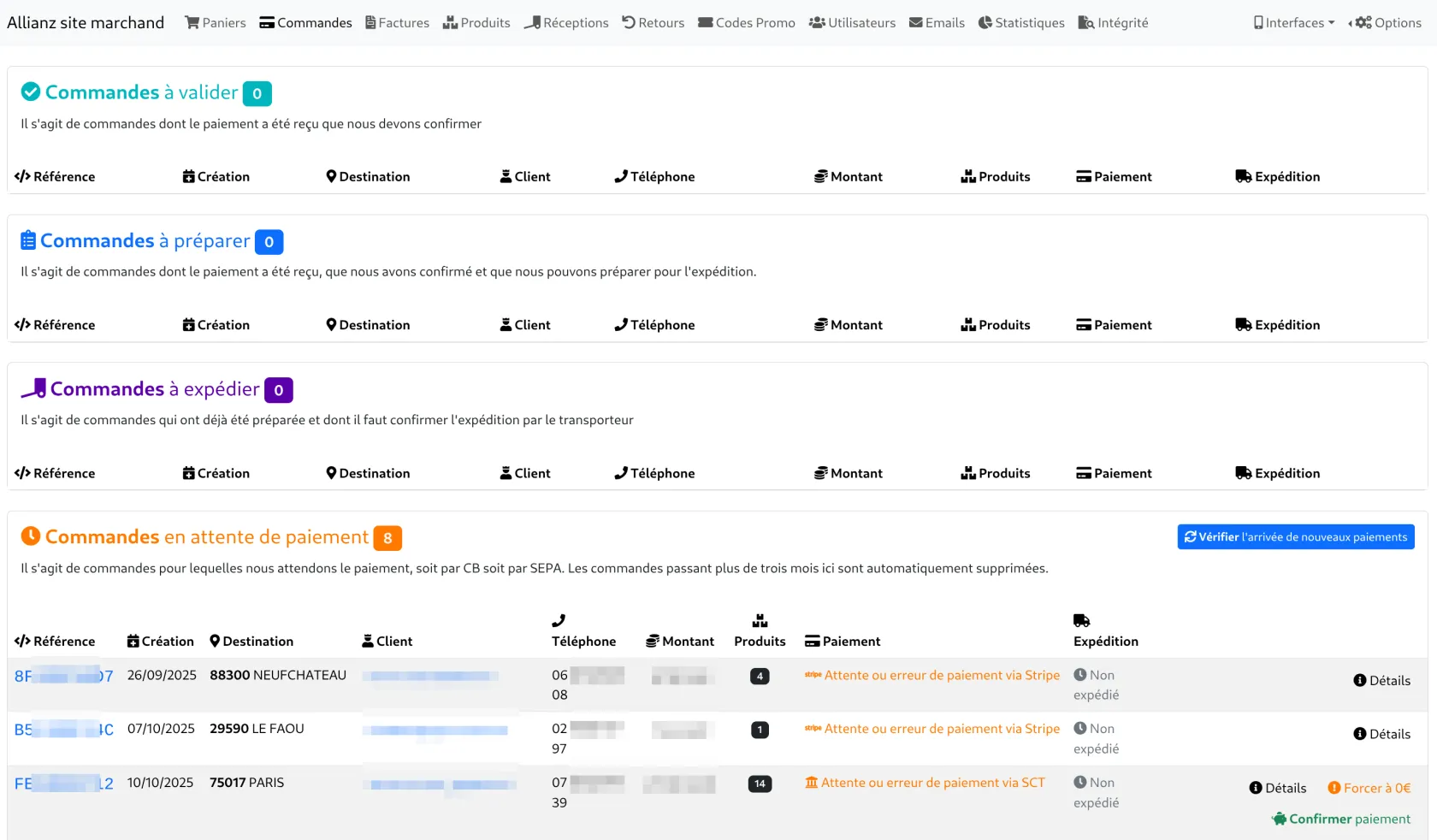Open the Options gear menu

click(1387, 23)
